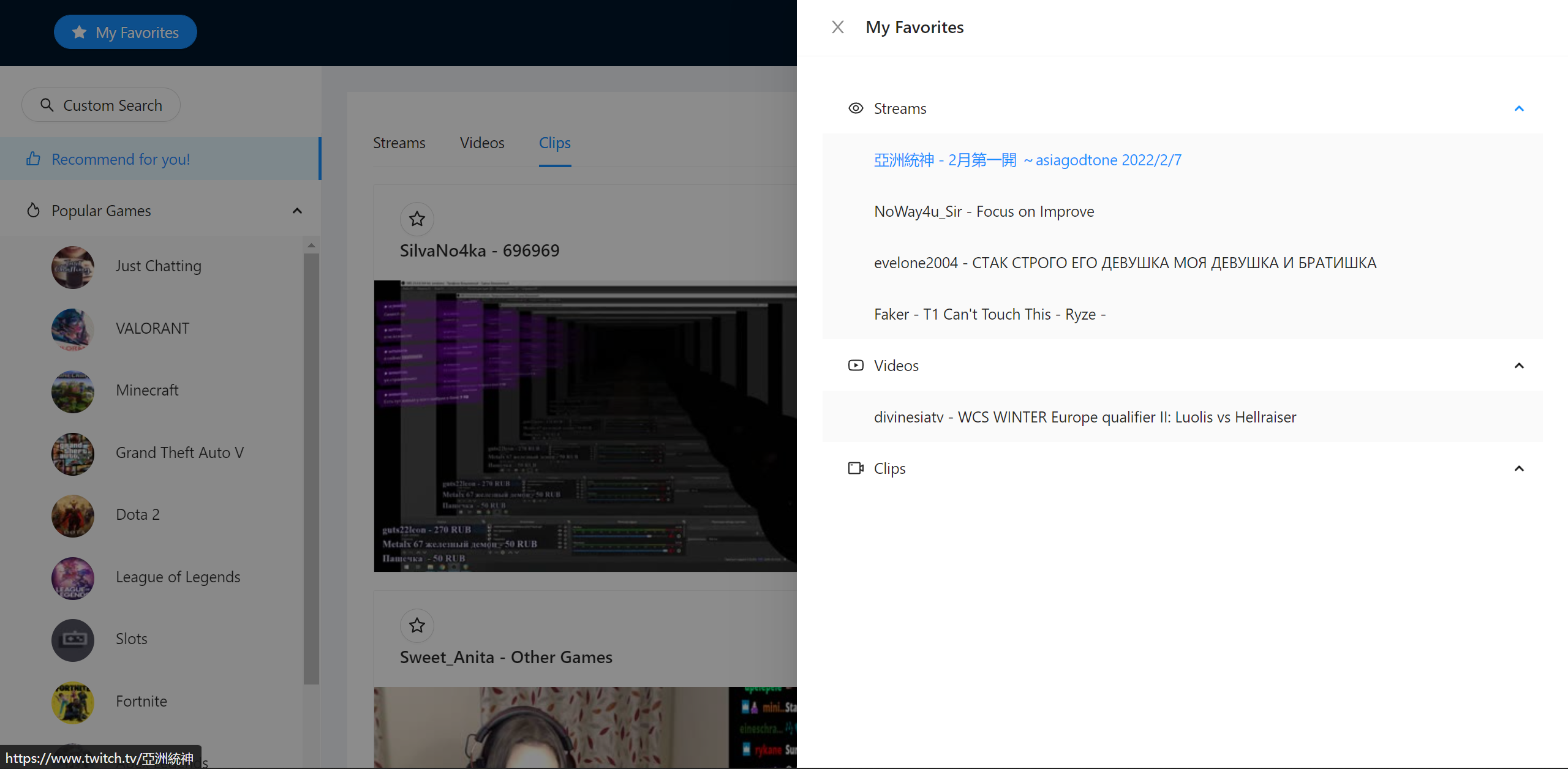Screen dimensions: 1568x769
Task: Click the Slots controller icon
Action: 73,640
